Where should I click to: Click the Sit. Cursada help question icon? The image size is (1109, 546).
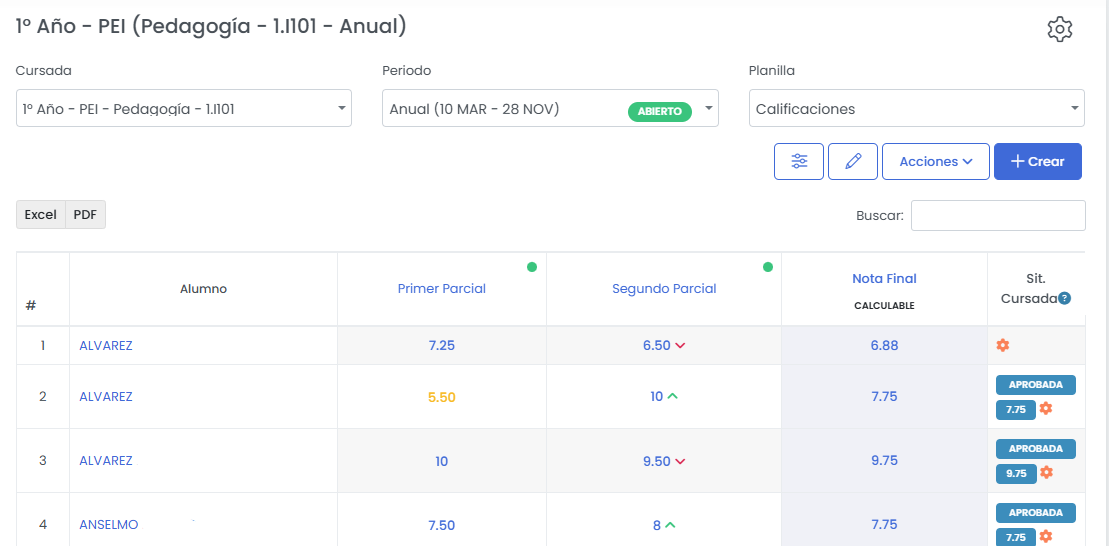click(1065, 298)
